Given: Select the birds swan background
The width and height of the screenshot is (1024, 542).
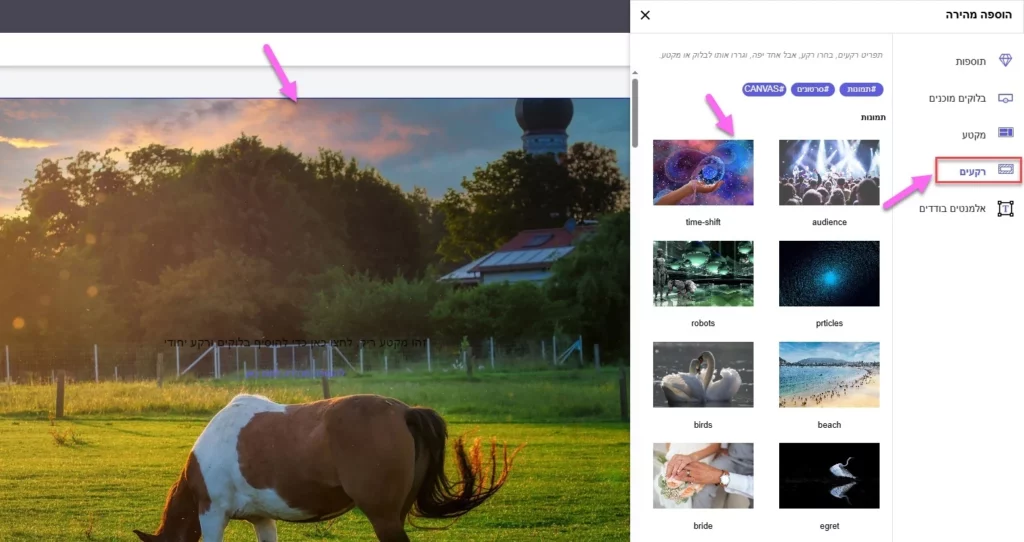Looking at the screenshot, I should (x=703, y=374).
